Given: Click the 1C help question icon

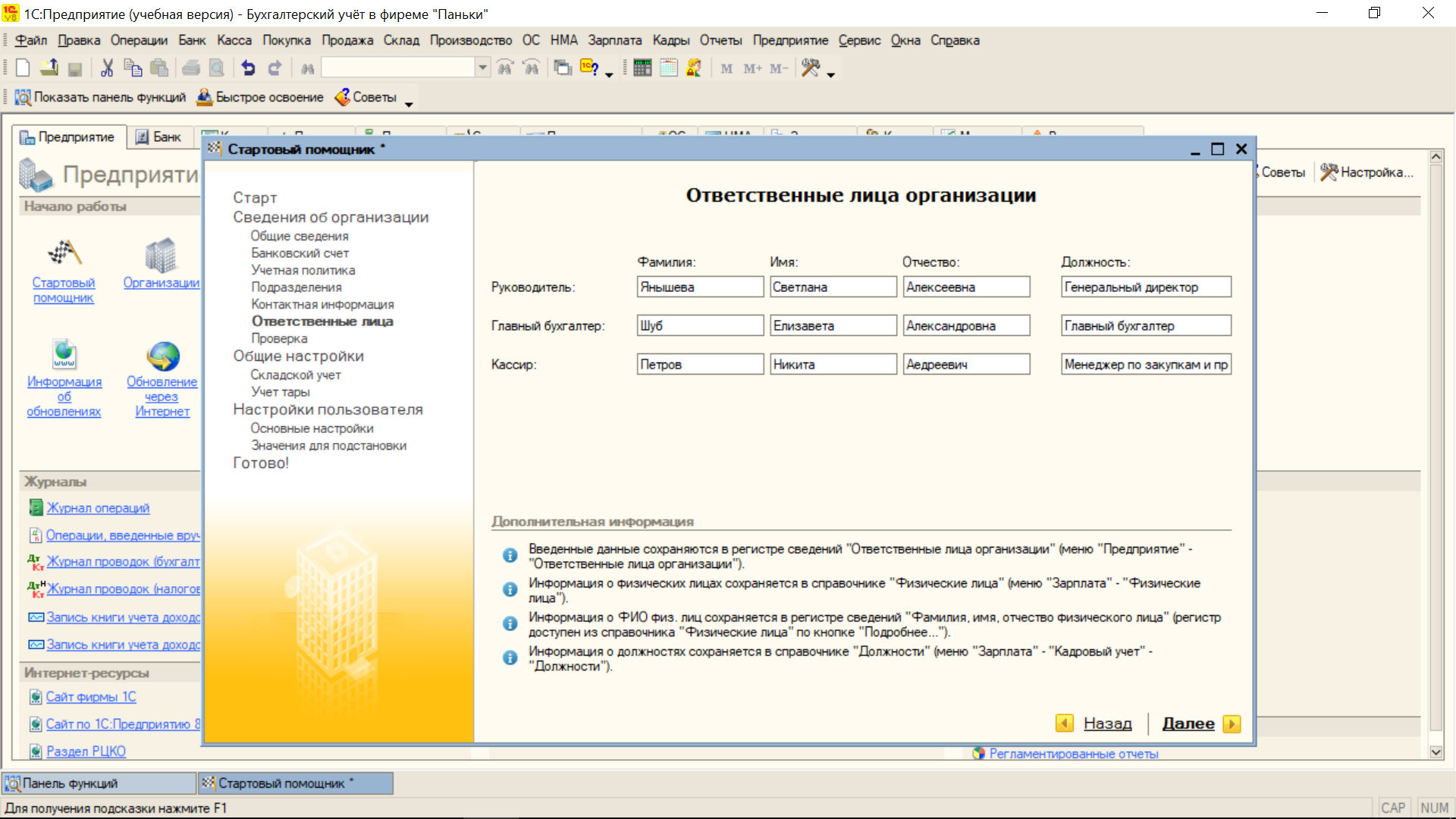Looking at the screenshot, I should click(588, 68).
